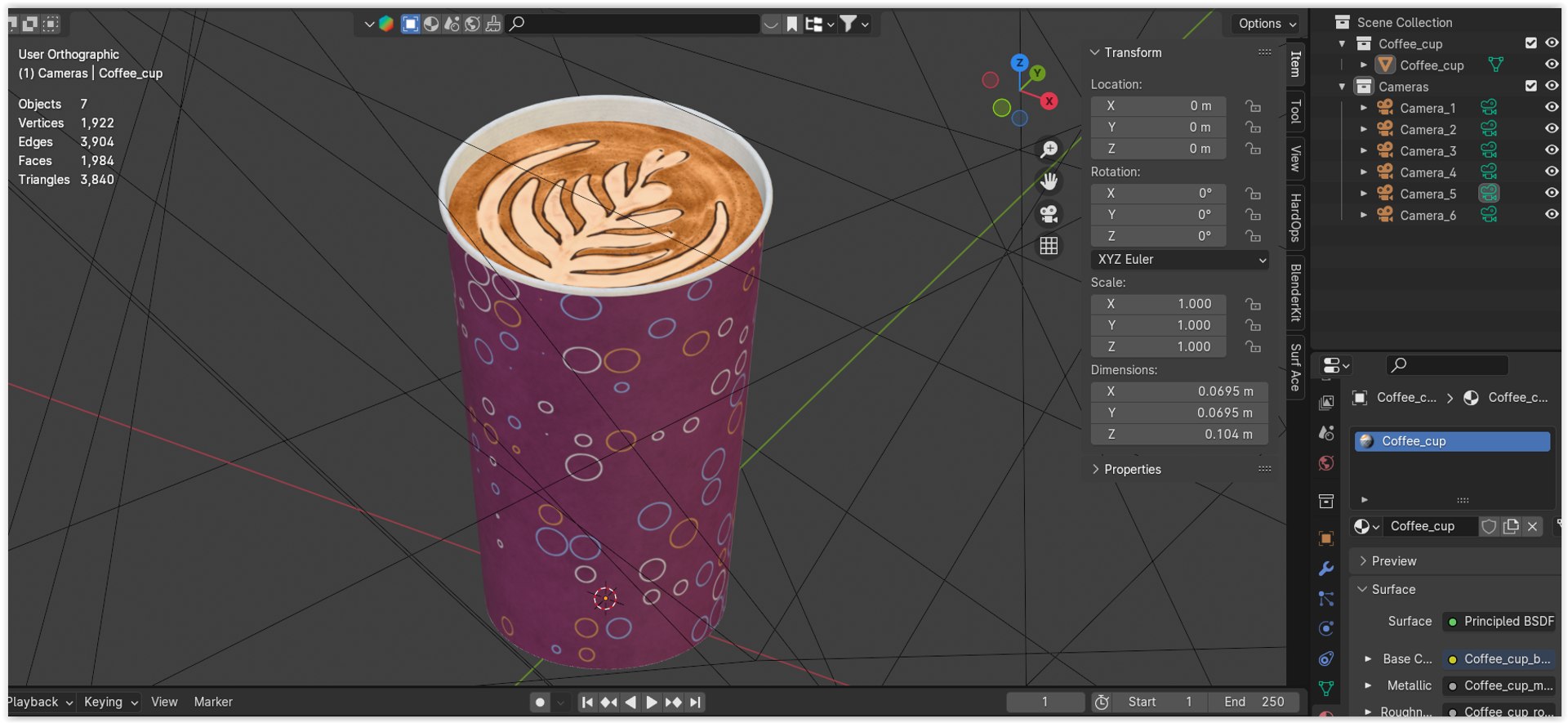Click the pan hand icon in viewport
The height and width of the screenshot is (723, 1568).
(x=1049, y=181)
